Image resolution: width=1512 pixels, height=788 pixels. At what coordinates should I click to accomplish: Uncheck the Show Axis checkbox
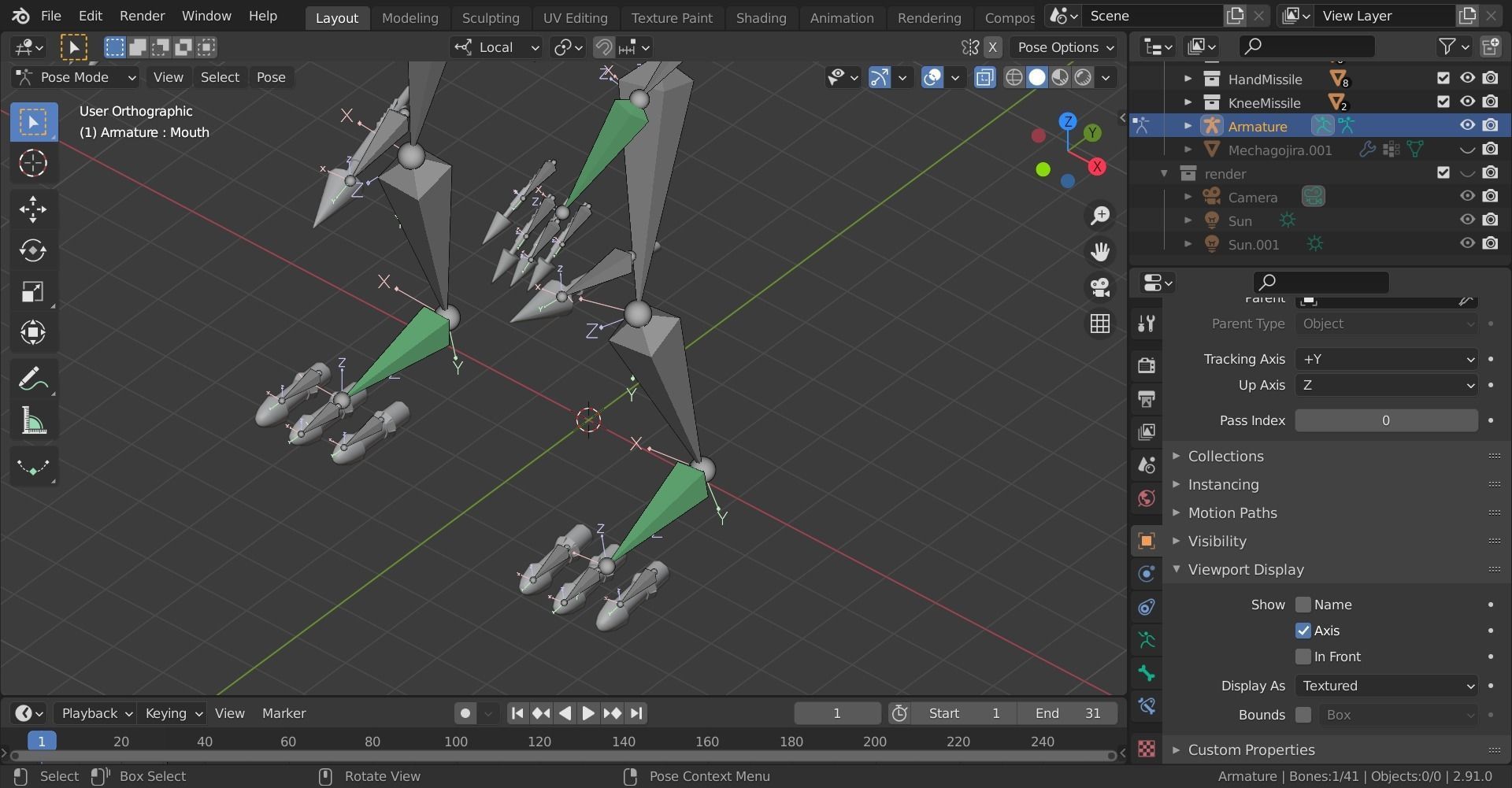[1303, 631]
